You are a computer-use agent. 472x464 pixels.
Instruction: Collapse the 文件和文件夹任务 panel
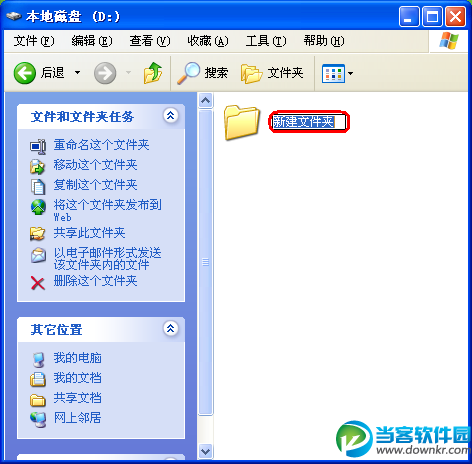170,116
